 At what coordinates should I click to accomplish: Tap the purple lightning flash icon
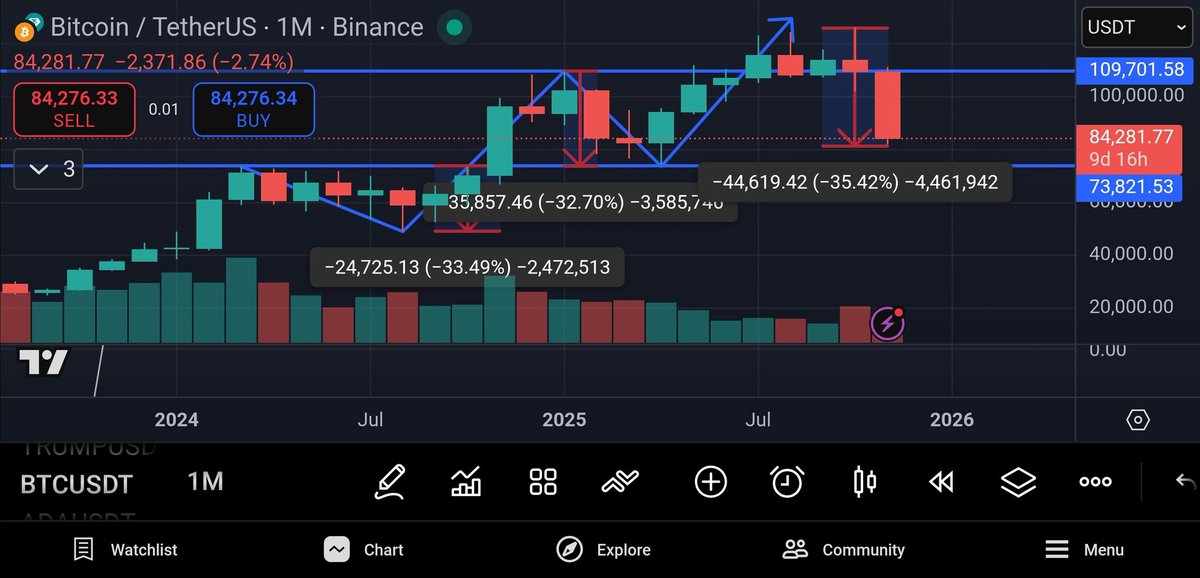(888, 323)
